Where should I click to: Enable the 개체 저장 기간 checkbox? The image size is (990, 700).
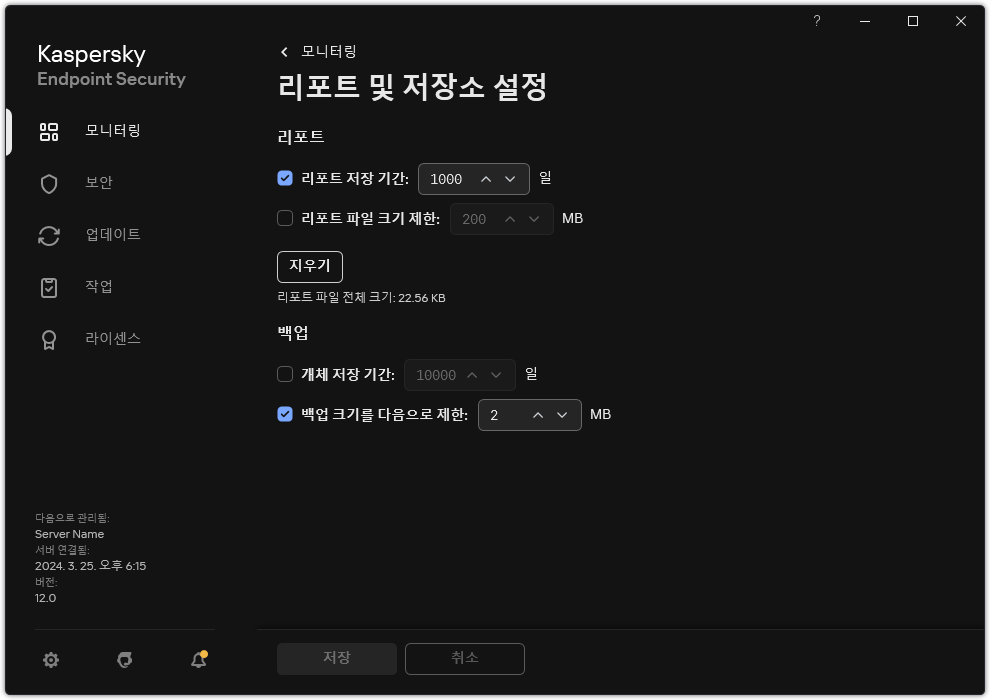tap(285, 374)
